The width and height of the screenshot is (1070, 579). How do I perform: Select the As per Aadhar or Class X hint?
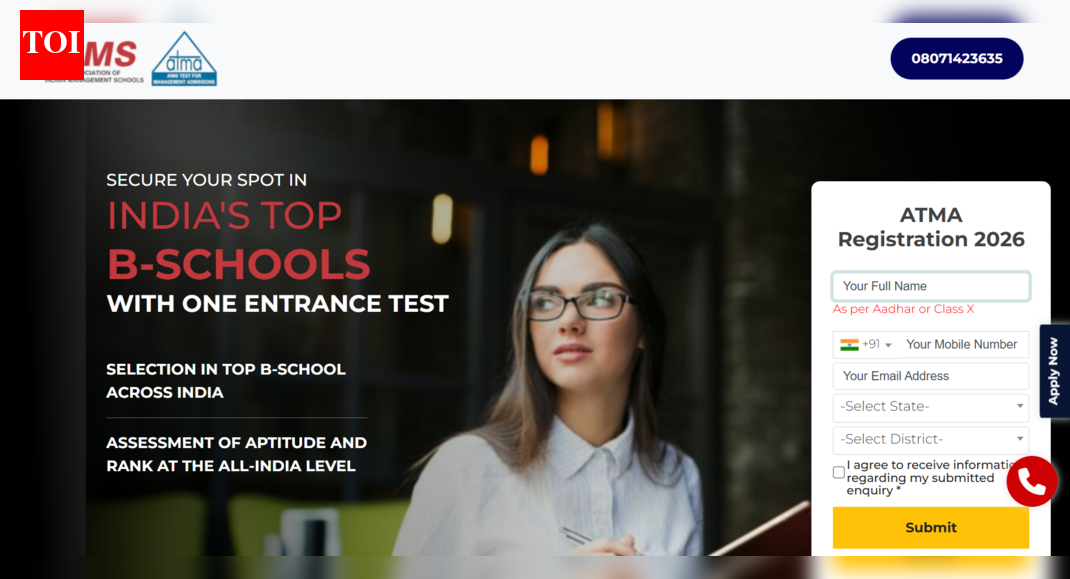click(x=903, y=309)
